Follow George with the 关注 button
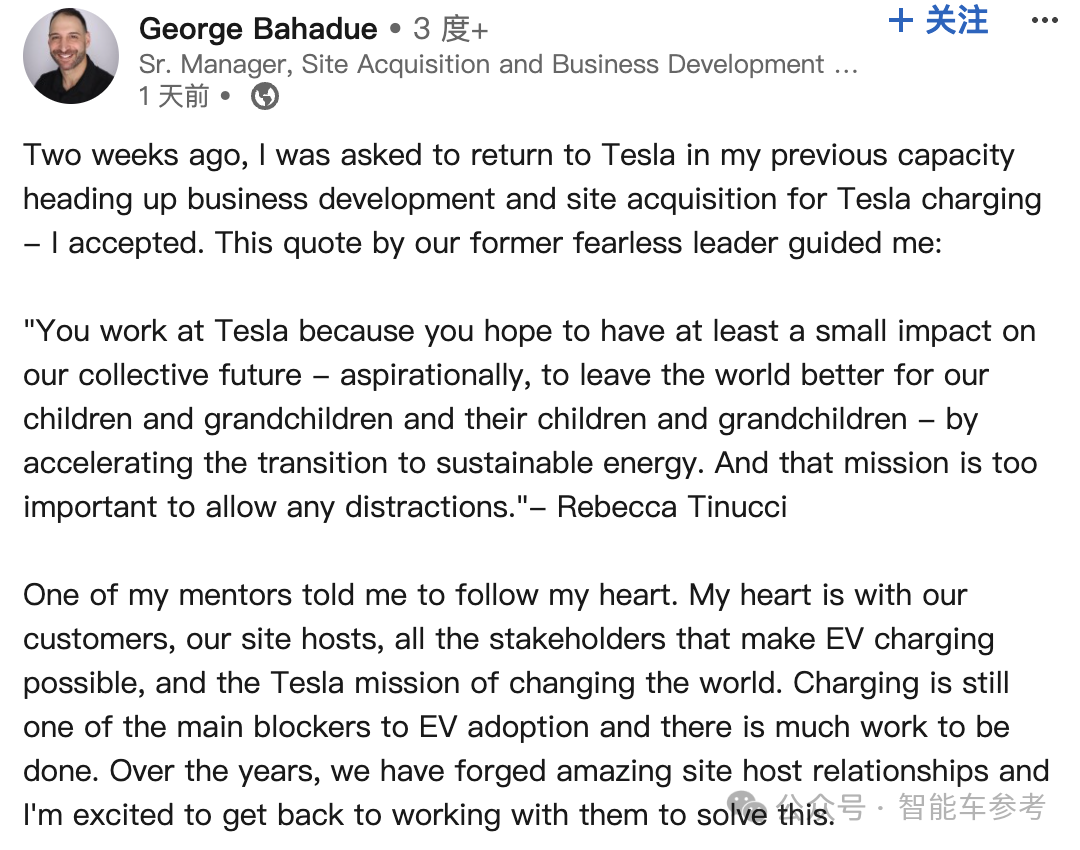The height and width of the screenshot is (850, 1080). pyautogui.click(x=956, y=21)
